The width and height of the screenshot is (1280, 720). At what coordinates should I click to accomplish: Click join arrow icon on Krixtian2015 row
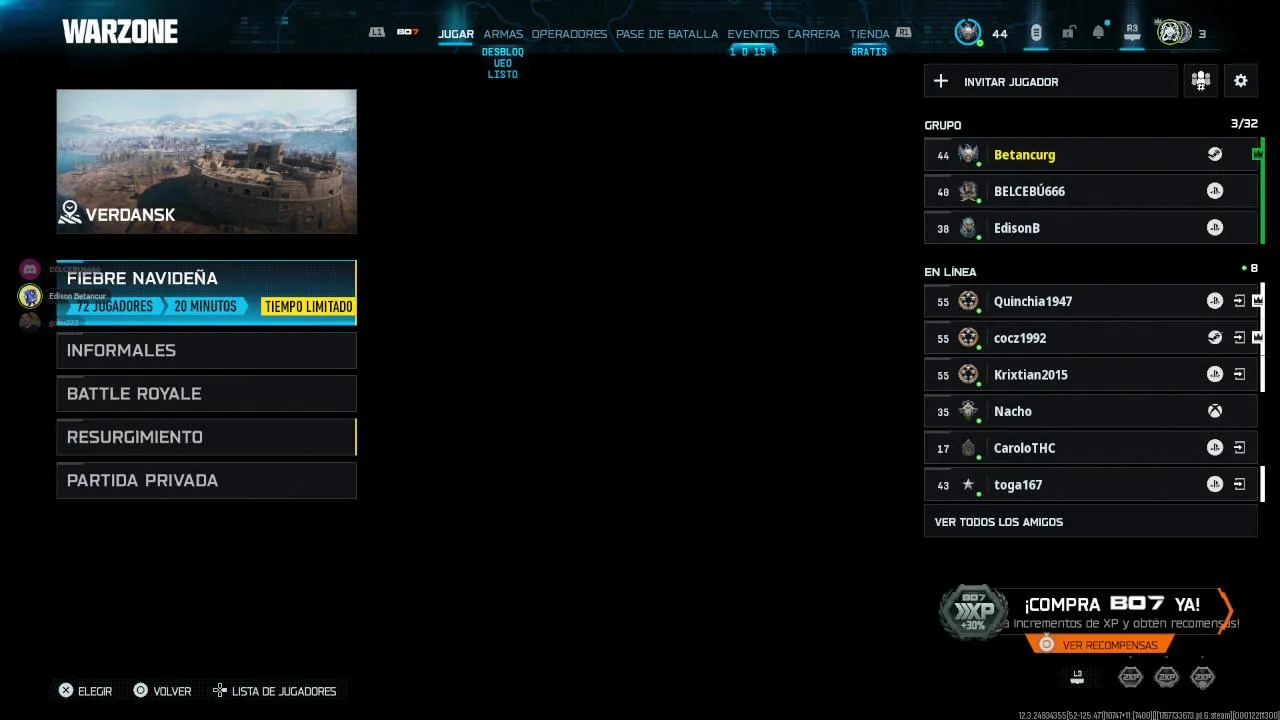pos(1239,374)
